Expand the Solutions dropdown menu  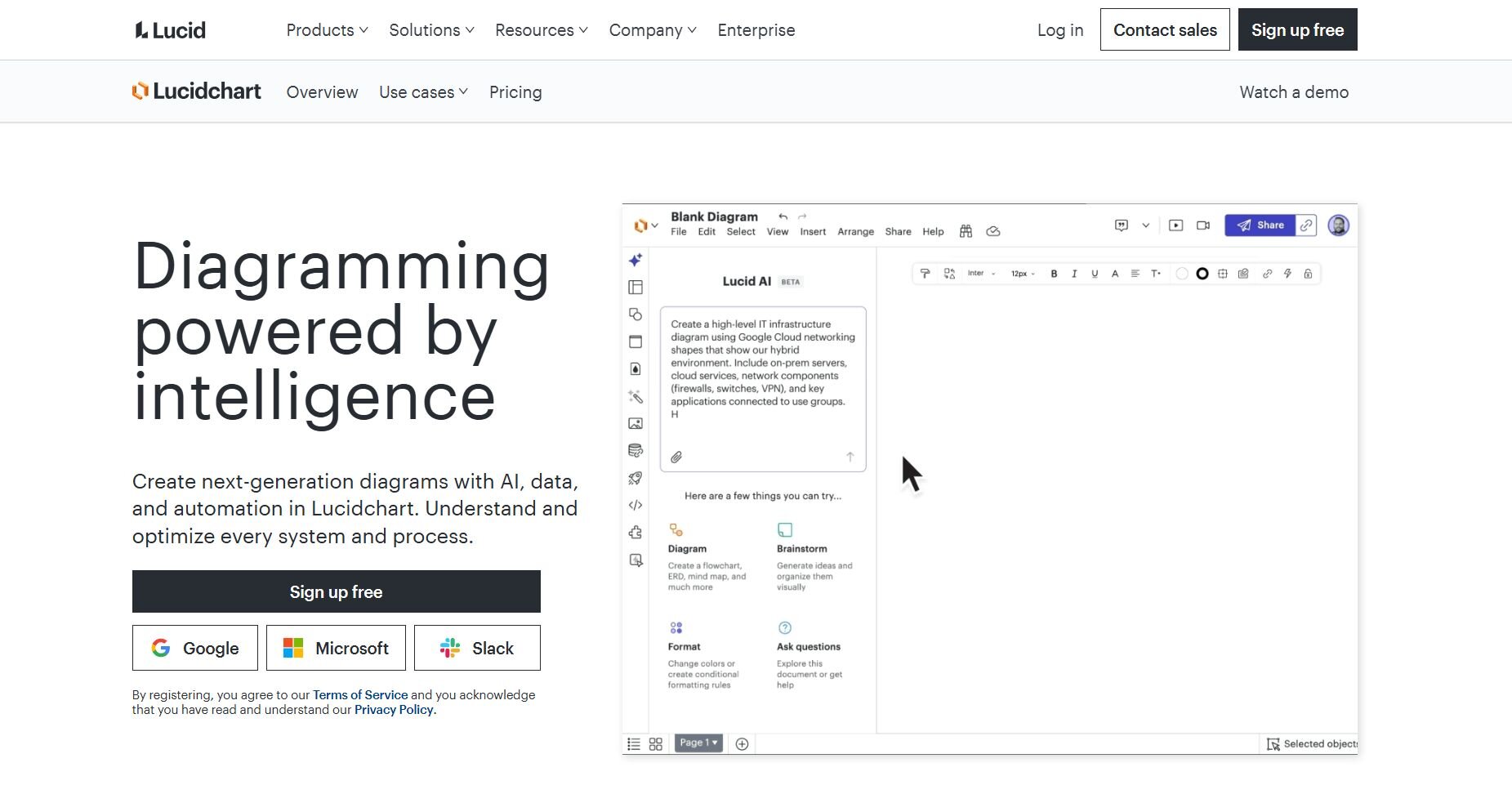coord(431,30)
